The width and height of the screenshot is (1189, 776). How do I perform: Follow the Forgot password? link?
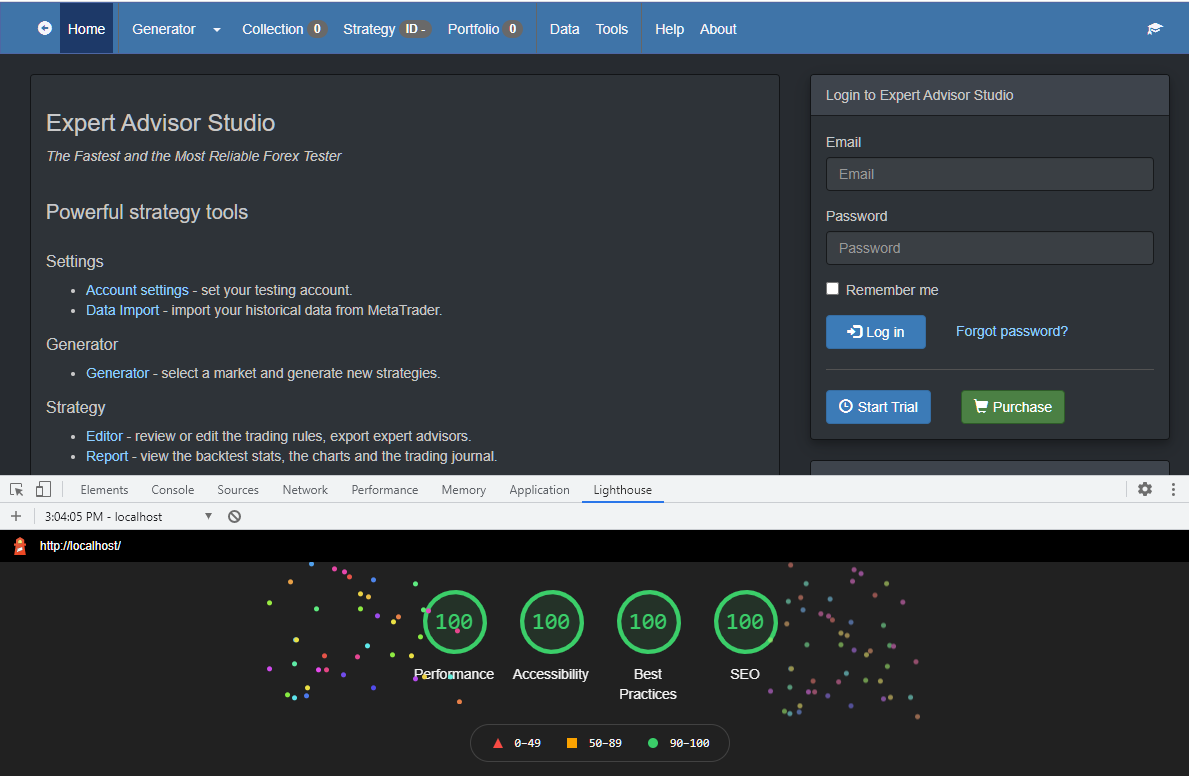pos(1012,331)
